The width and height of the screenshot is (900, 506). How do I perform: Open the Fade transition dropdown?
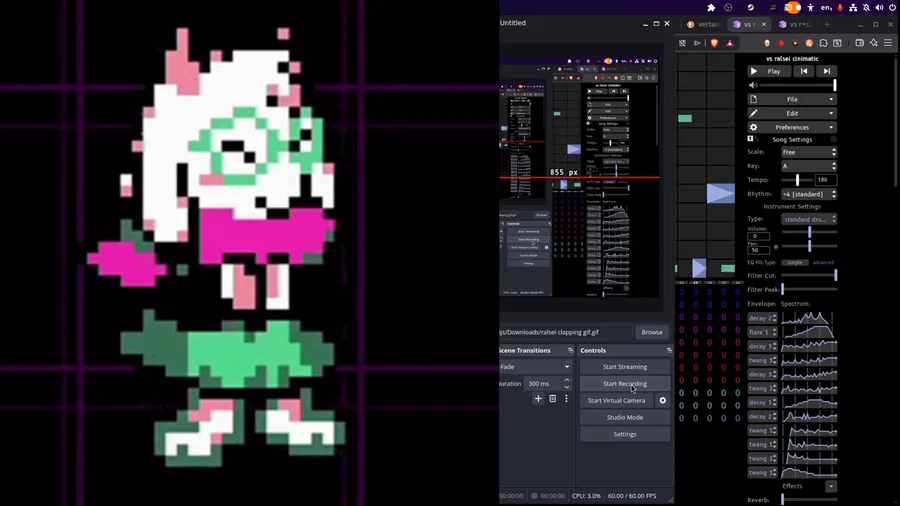click(x=535, y=367)
